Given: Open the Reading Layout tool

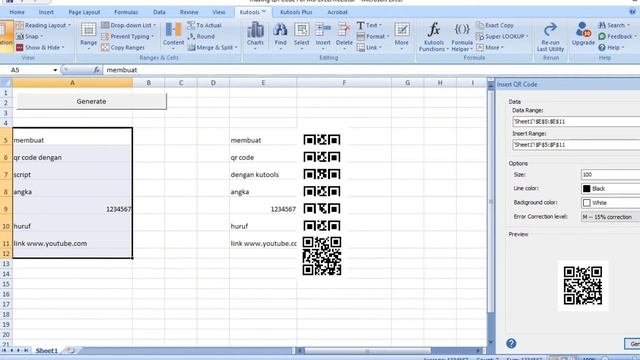Looking at the screenshot, I should pyautogui.click(x=43, y=25).
